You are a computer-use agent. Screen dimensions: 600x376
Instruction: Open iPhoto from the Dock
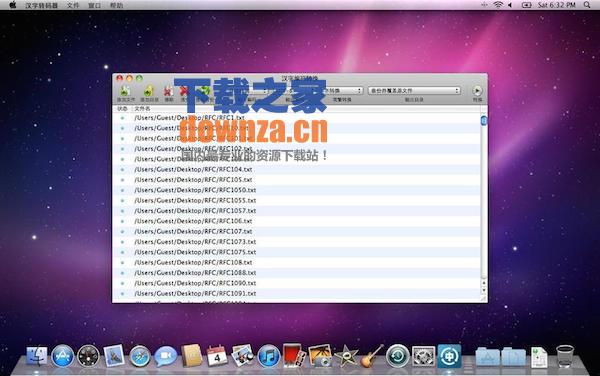point(320,355)
